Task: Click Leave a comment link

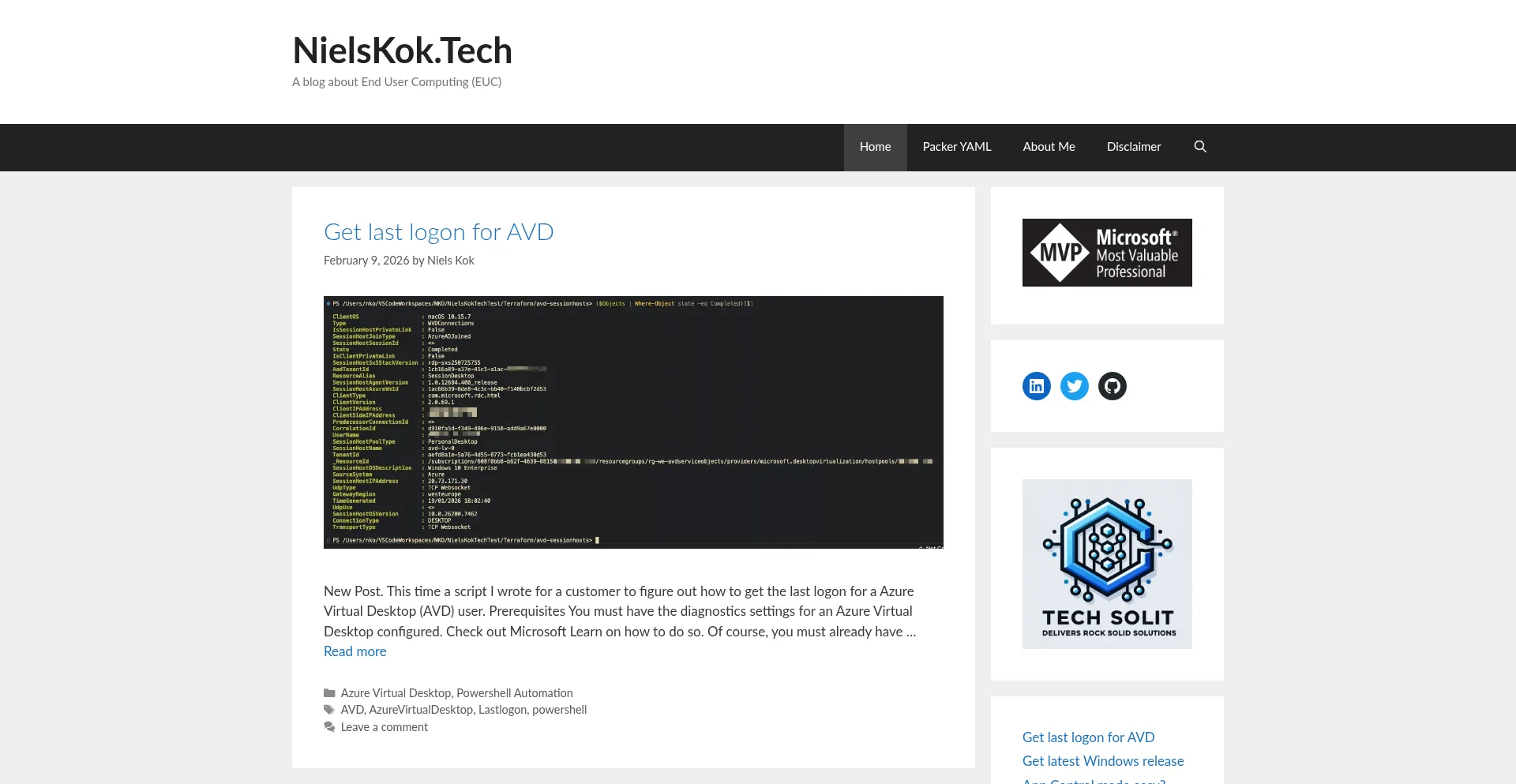Action: (384, 727)
